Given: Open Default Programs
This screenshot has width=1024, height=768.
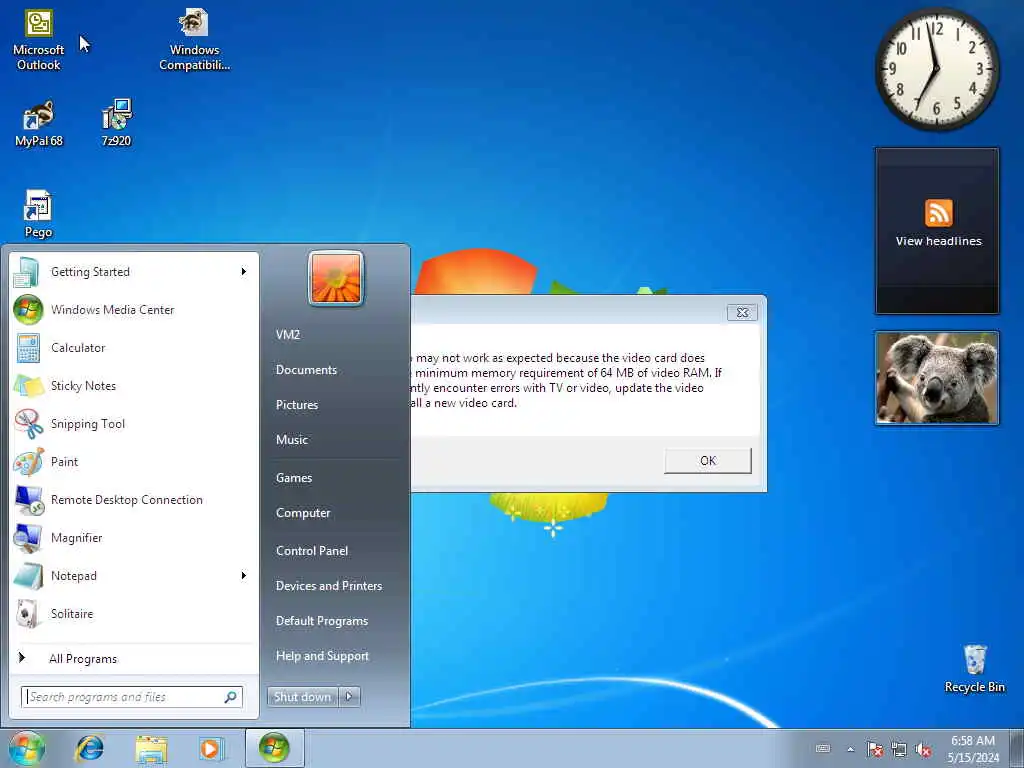Looking at the screenshot, I should (322, 621).
